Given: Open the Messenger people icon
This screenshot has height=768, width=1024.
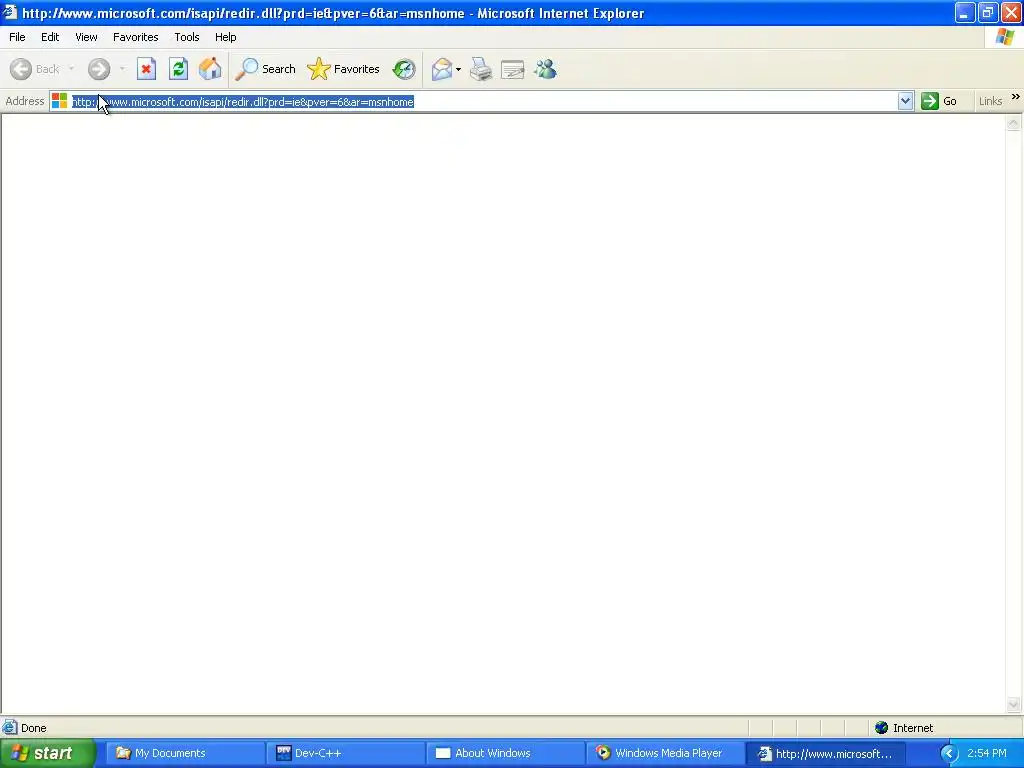Looking at the screenshot, I should click(545, 69).
